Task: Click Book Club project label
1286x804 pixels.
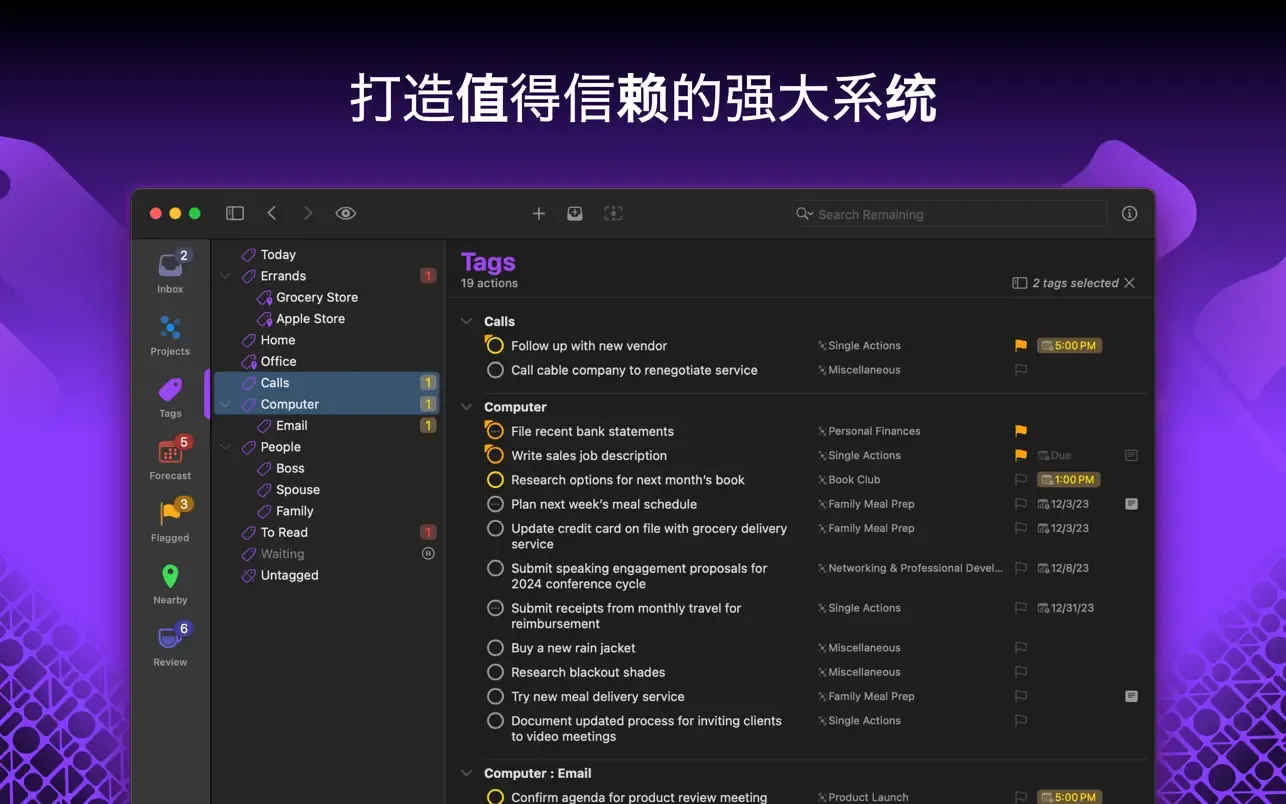Action: point(849,480)
